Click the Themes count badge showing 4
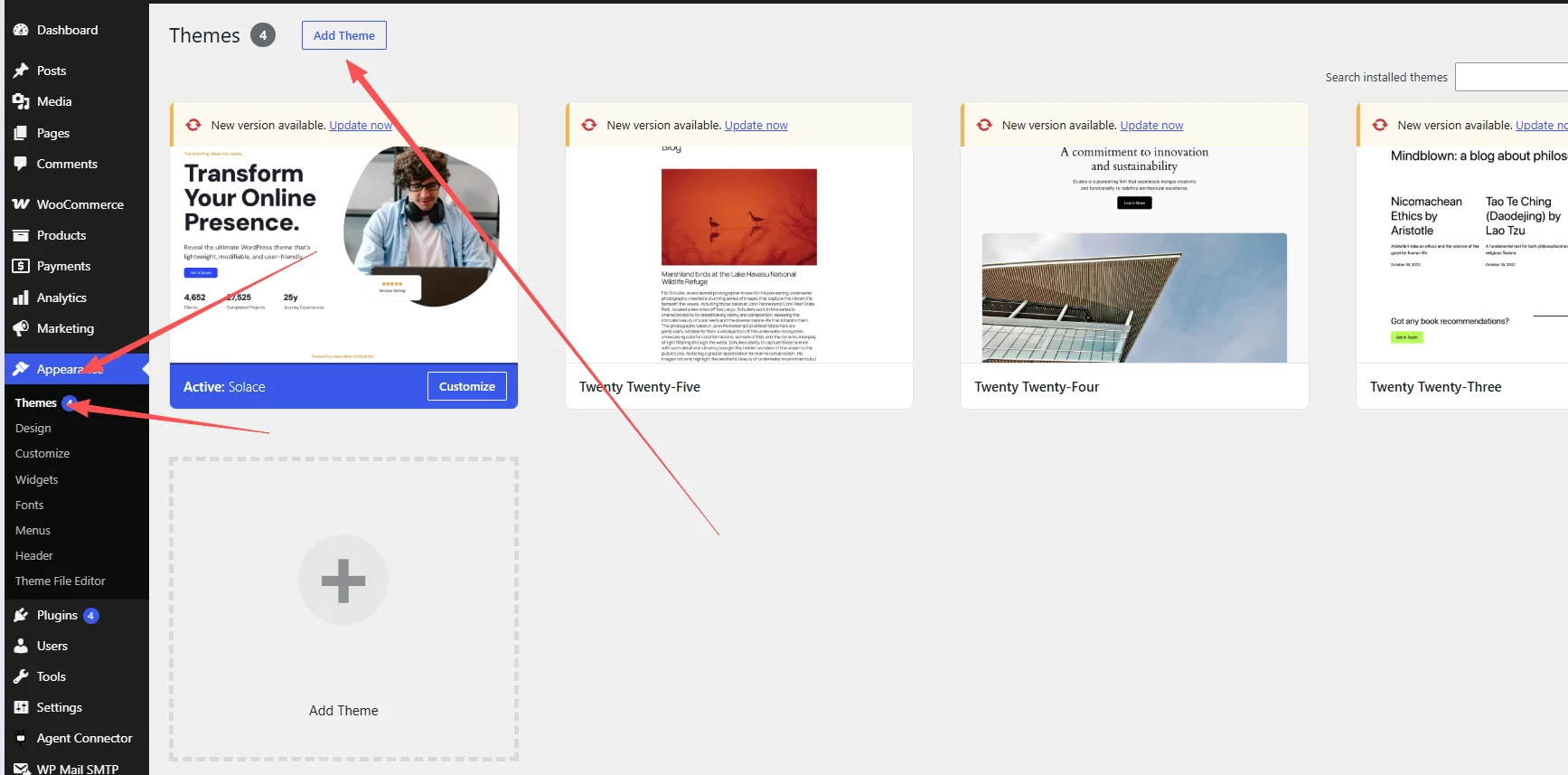 click(x=263, y=35)
